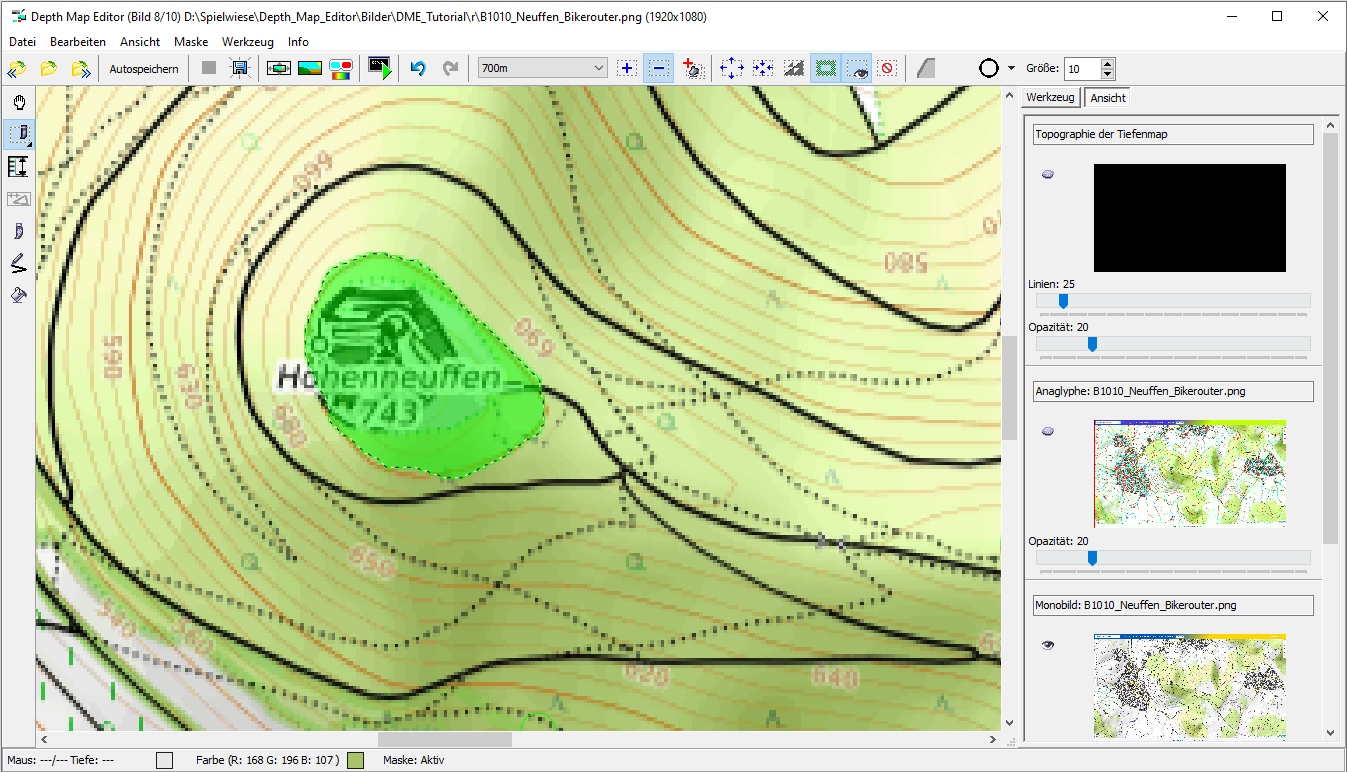The height and width of the screenshot is (772, 1347).
Task: Click the green Farbe color swatch in status bar
Action: 355,760
